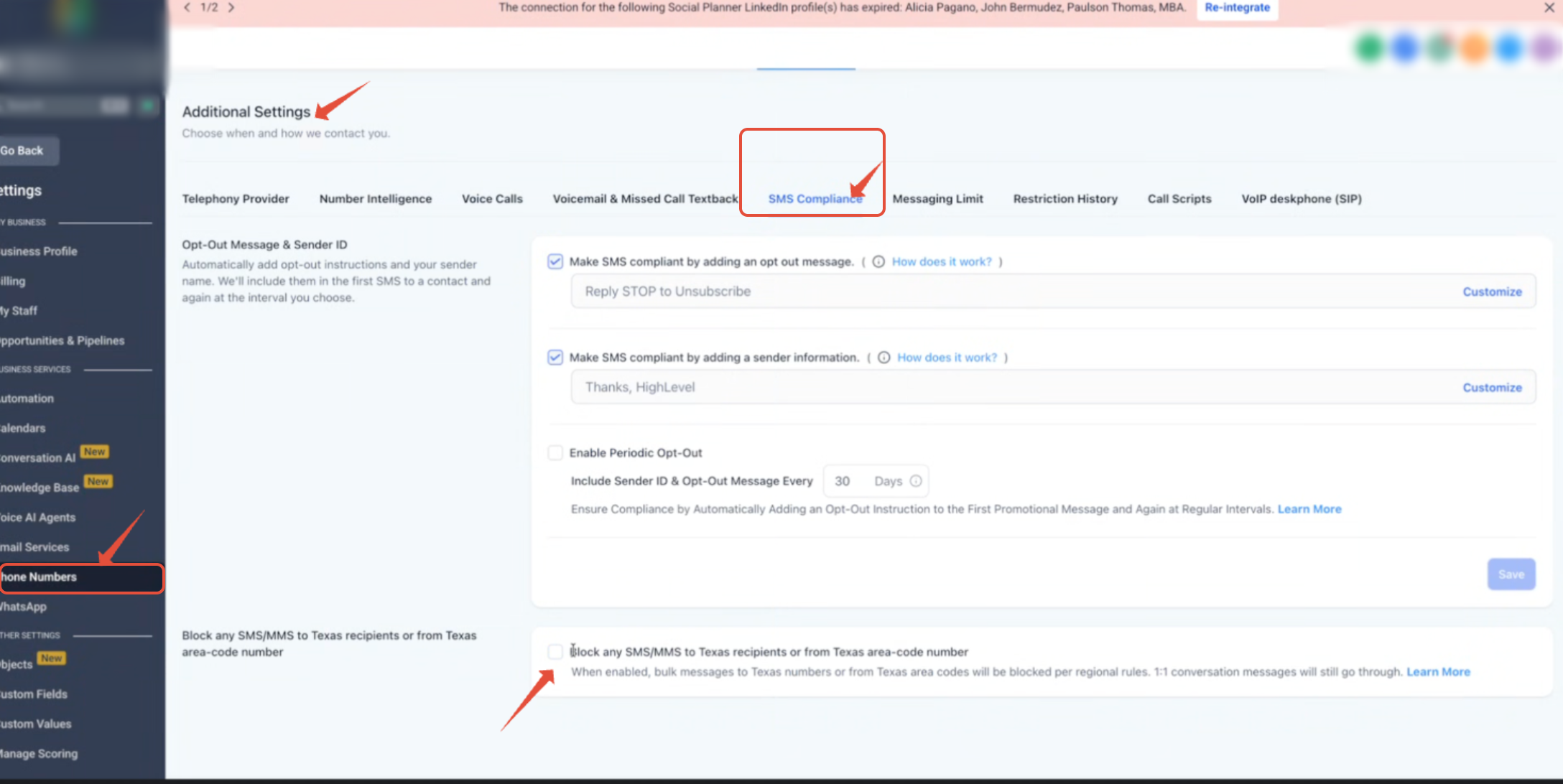Open My Staff in sidebar
1563x784 pixels.
tap(19, 311)
